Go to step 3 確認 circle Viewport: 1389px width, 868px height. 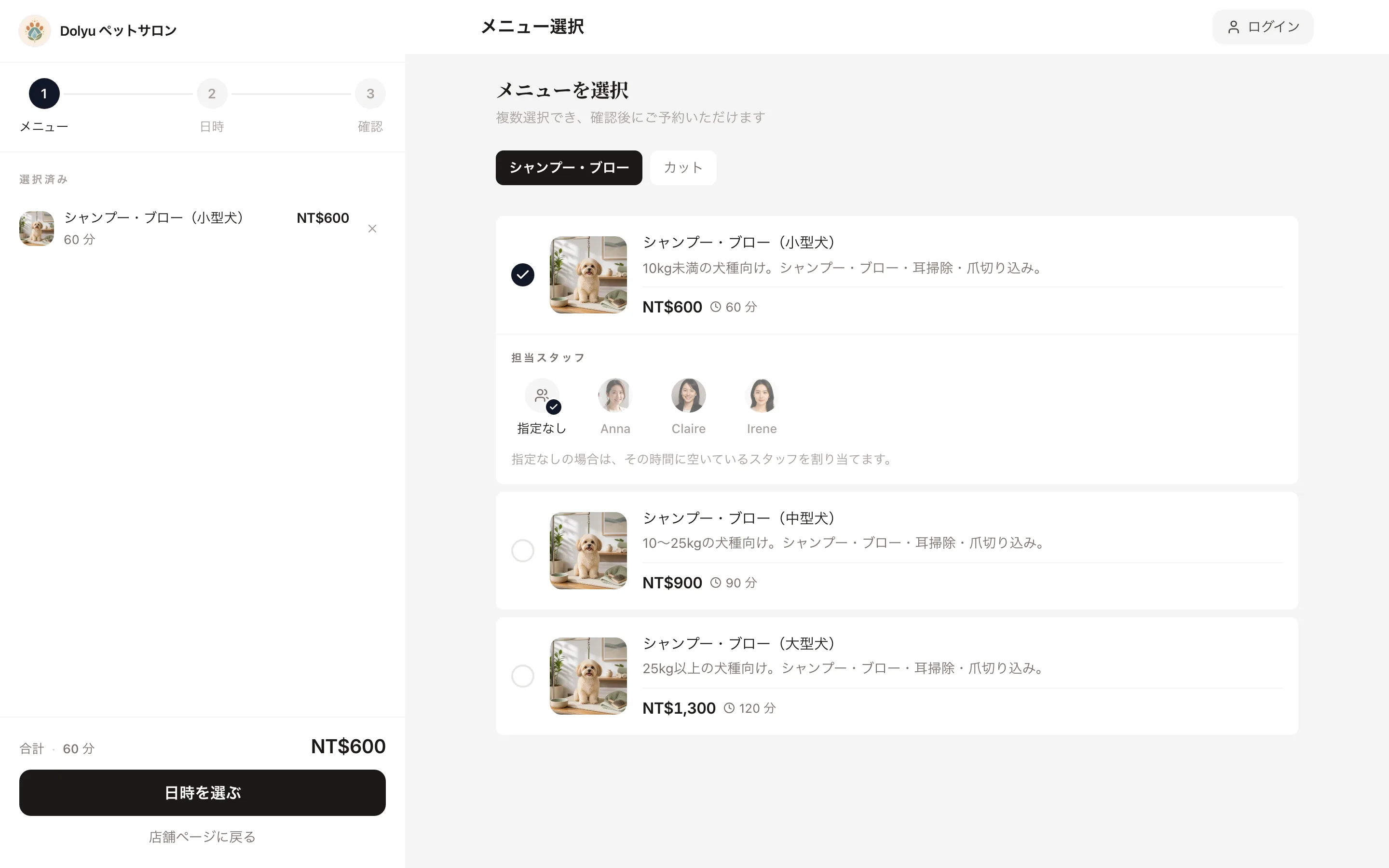pos(370,94)
